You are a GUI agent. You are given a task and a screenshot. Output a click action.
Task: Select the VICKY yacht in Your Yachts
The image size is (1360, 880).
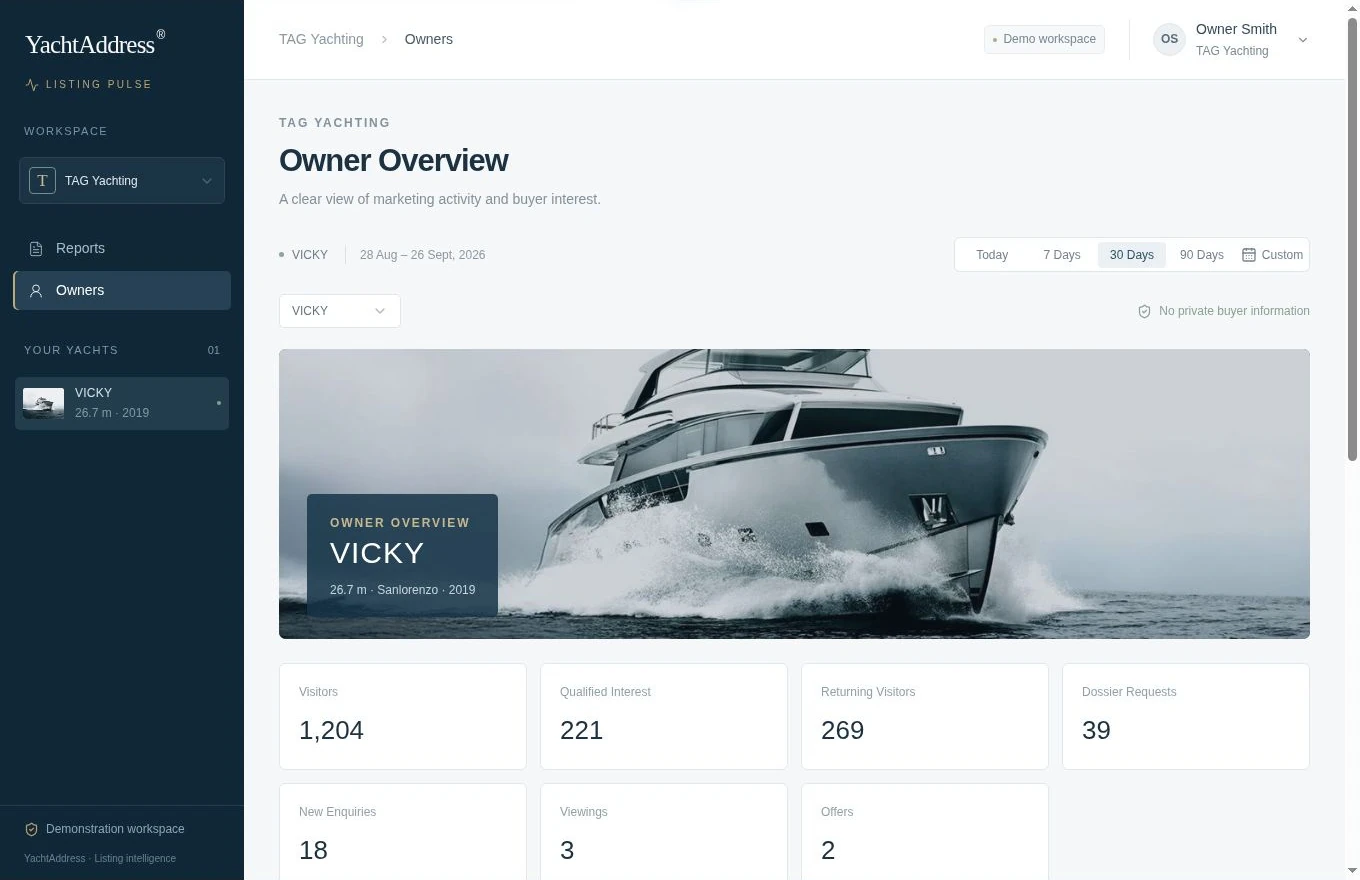tap(122, 403)
